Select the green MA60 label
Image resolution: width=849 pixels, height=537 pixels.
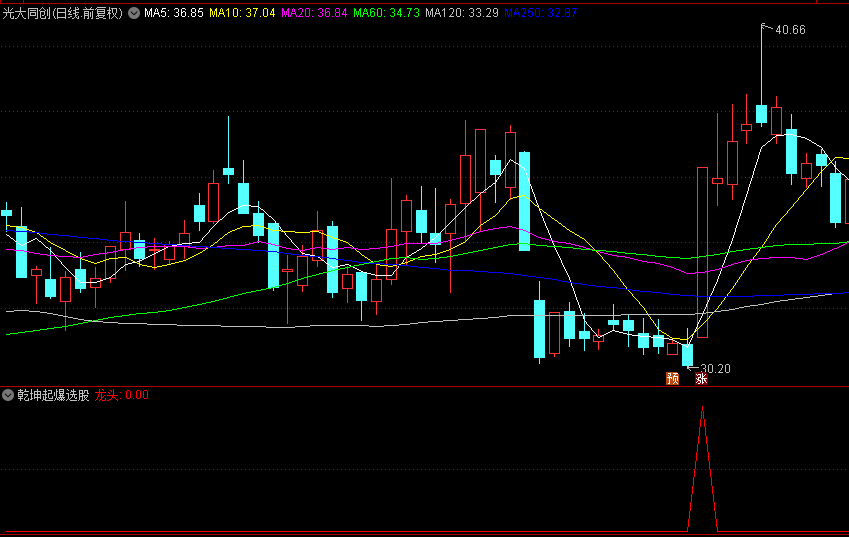tap(386, 13)
